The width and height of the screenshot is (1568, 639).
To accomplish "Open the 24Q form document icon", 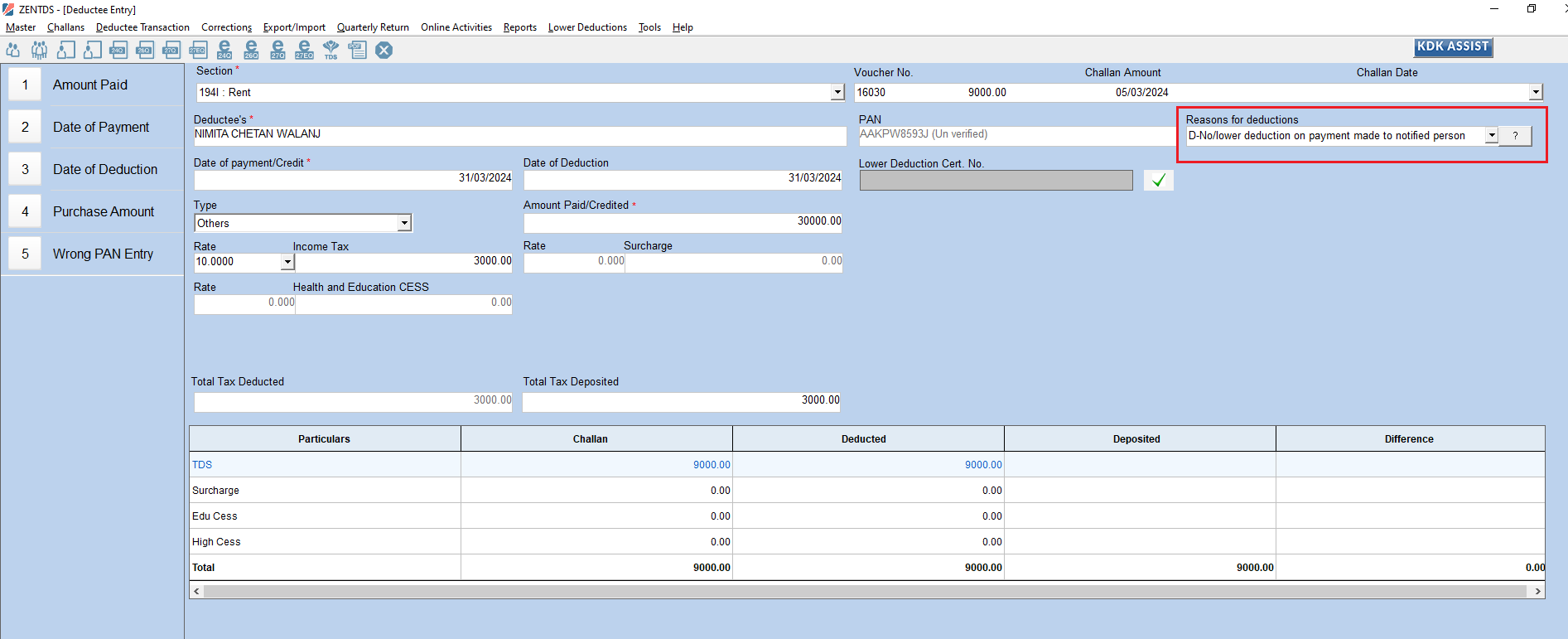I will [118, 50].
